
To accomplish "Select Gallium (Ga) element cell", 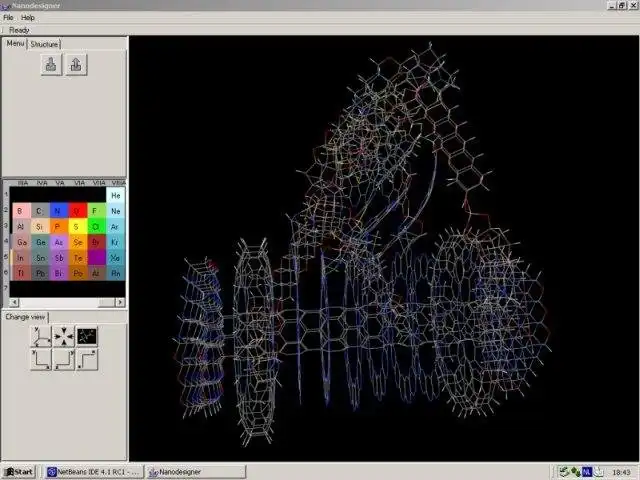I will click(x=21, y=242).
